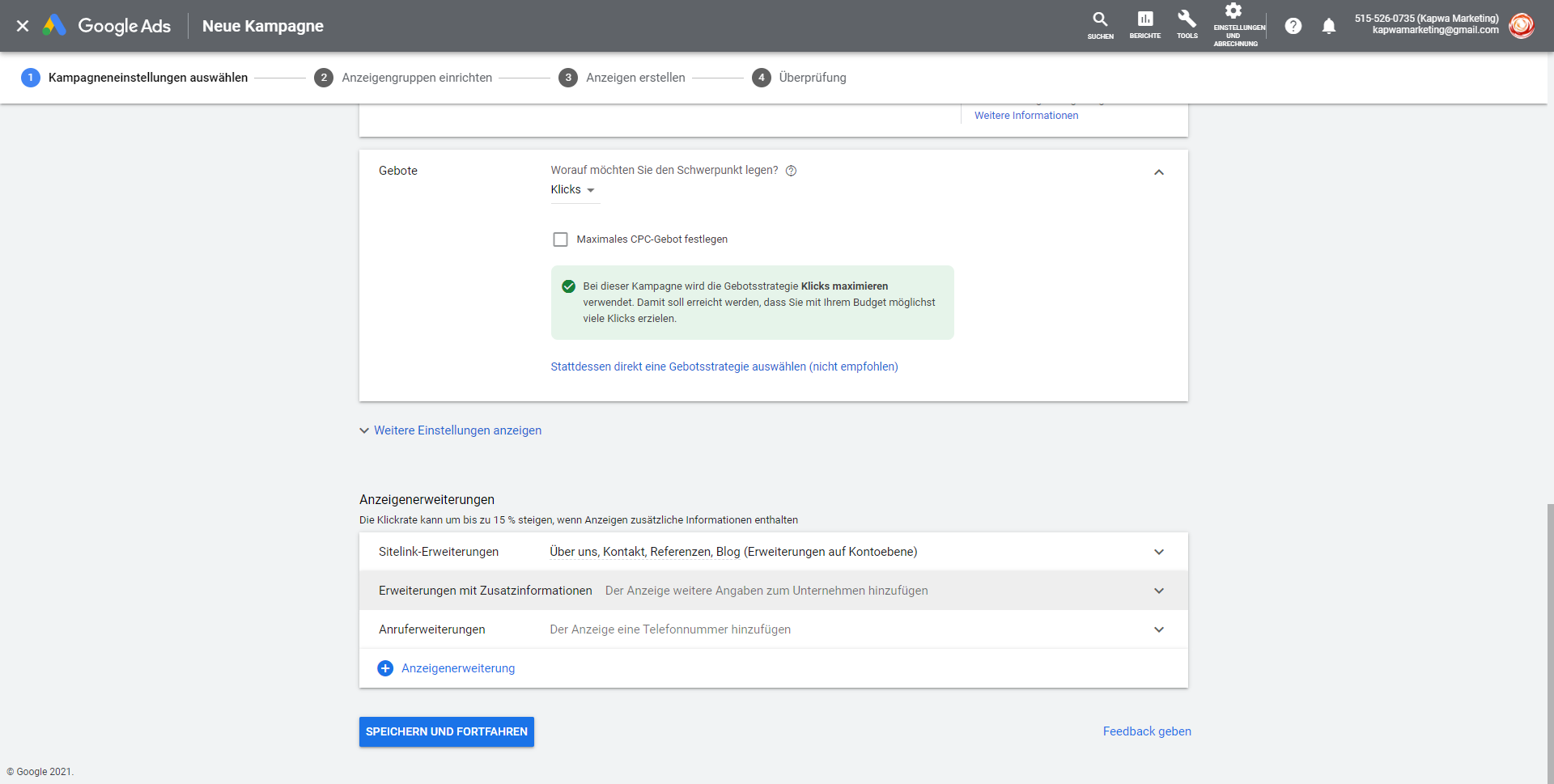Expand the Anruferweiterungen row
Screen dimensions: 1554x784
pyautogui.click(x=774, y=629)
